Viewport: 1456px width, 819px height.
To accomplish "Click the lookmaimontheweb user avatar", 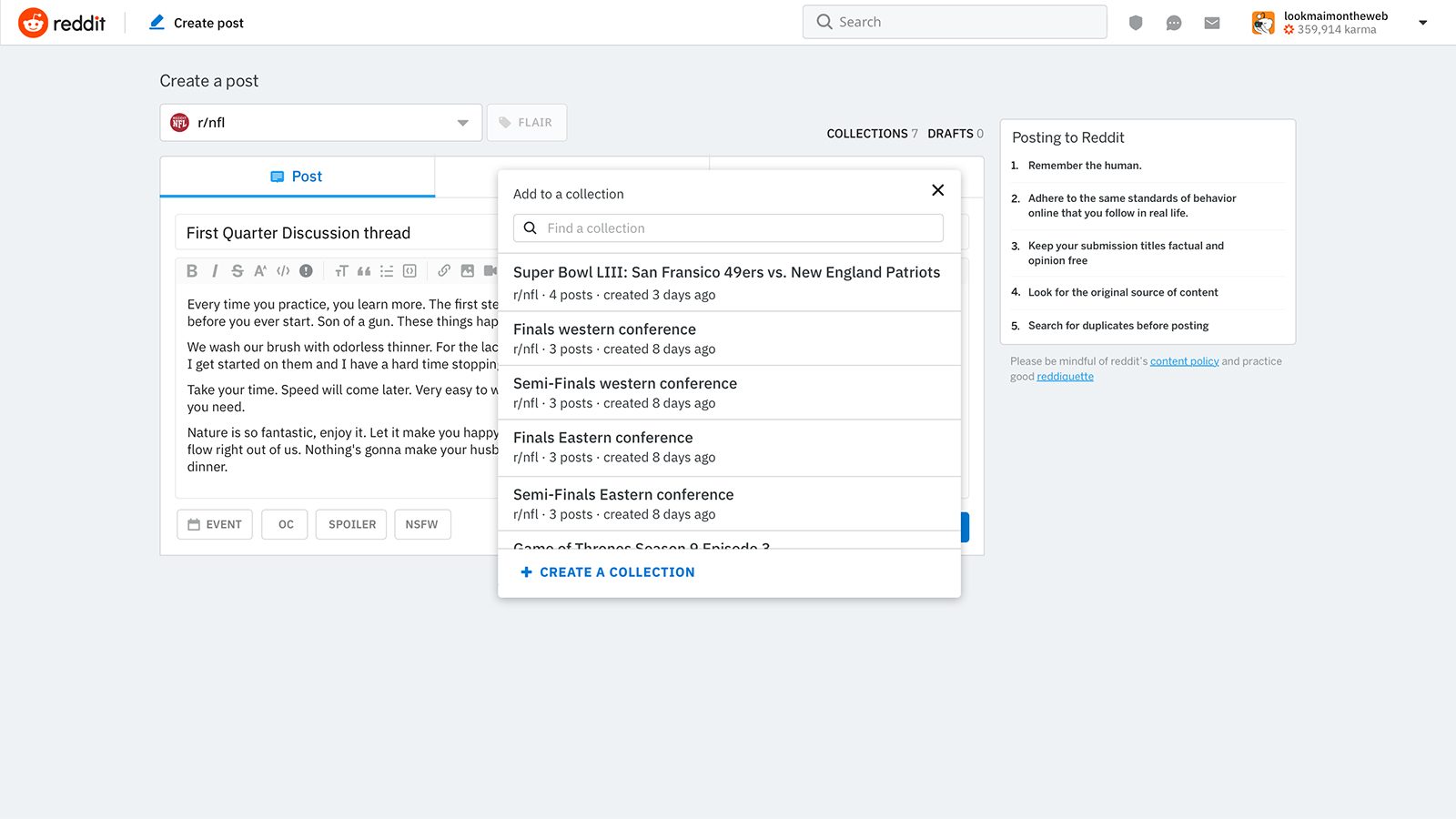I will [1263, 23].
